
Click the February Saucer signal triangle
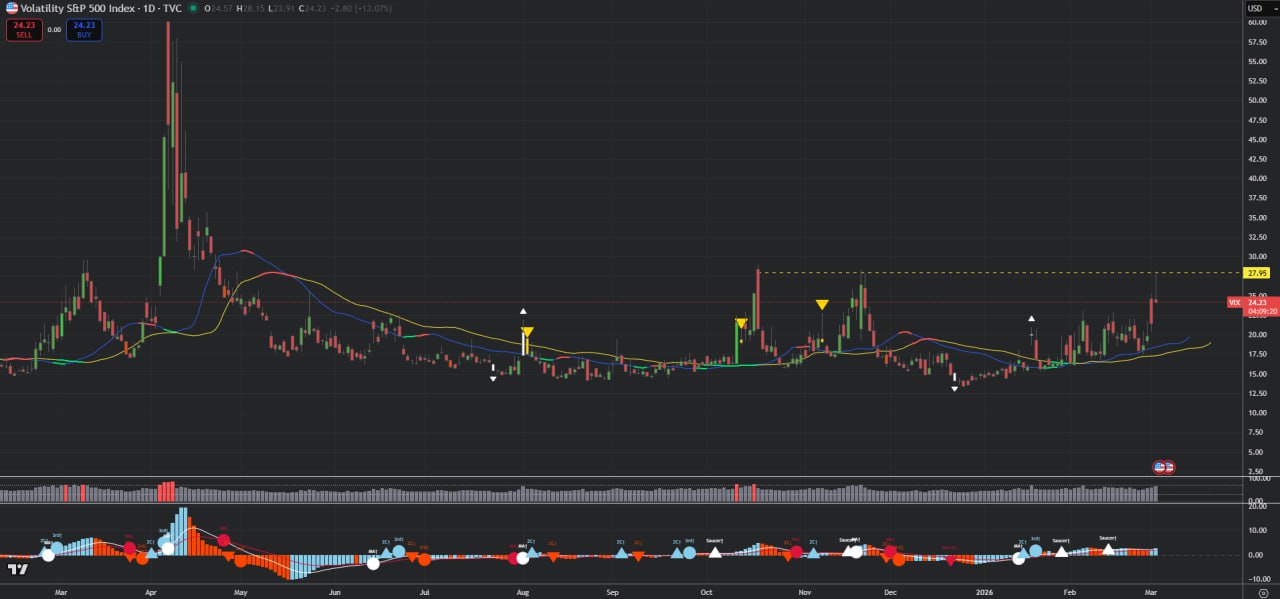click(1107, 548)
